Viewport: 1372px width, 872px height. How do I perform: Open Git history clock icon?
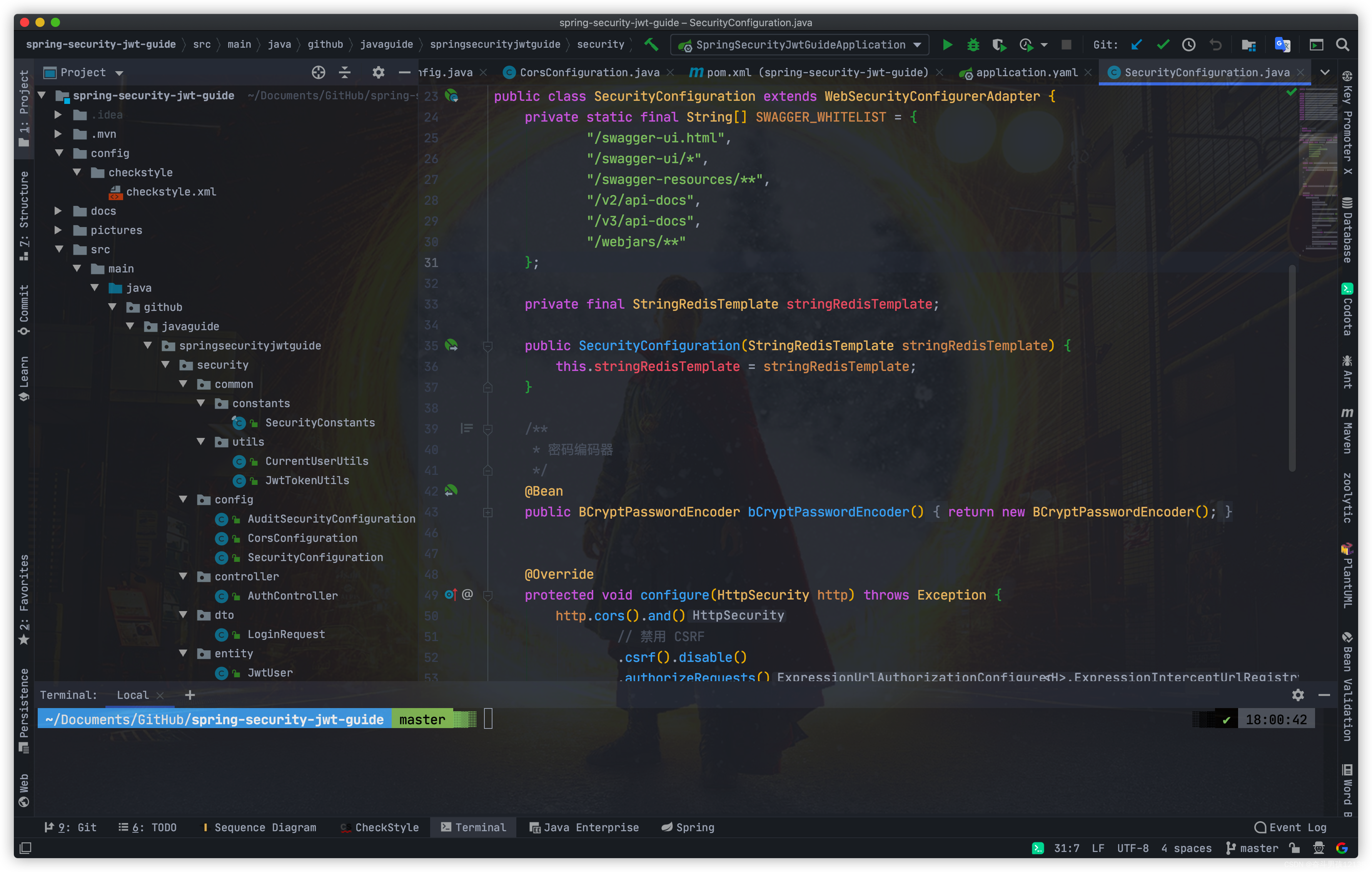pos(1188,45)
